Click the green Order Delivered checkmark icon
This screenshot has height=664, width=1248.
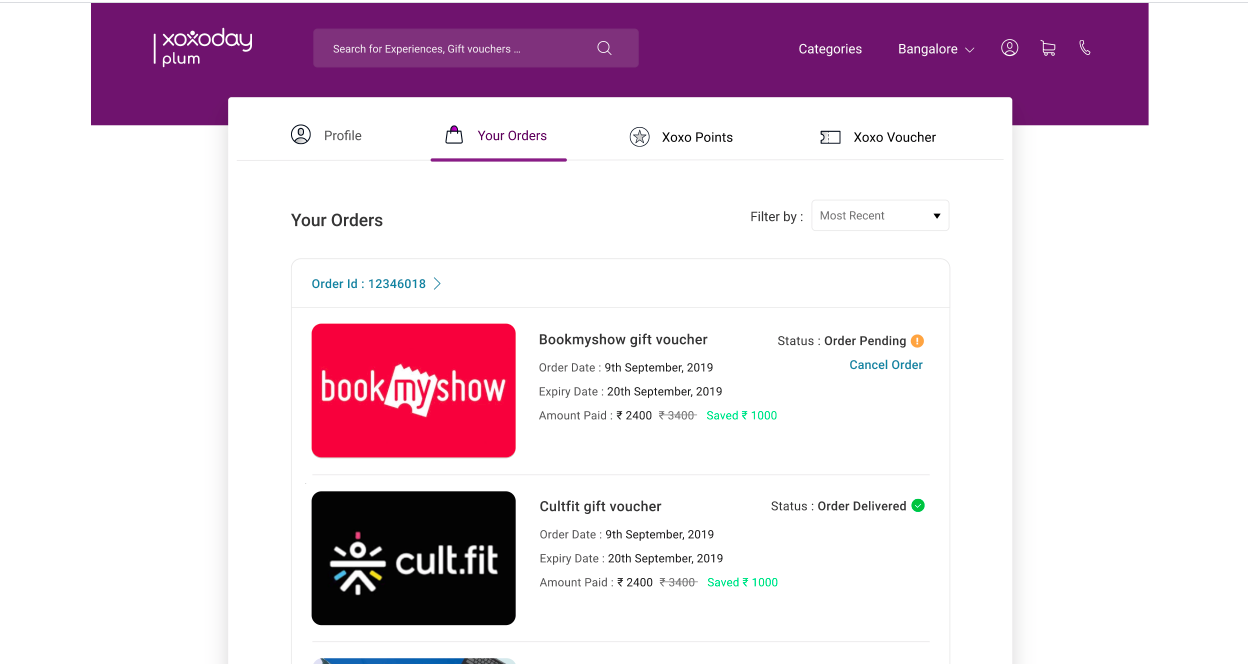click(918, 505)
